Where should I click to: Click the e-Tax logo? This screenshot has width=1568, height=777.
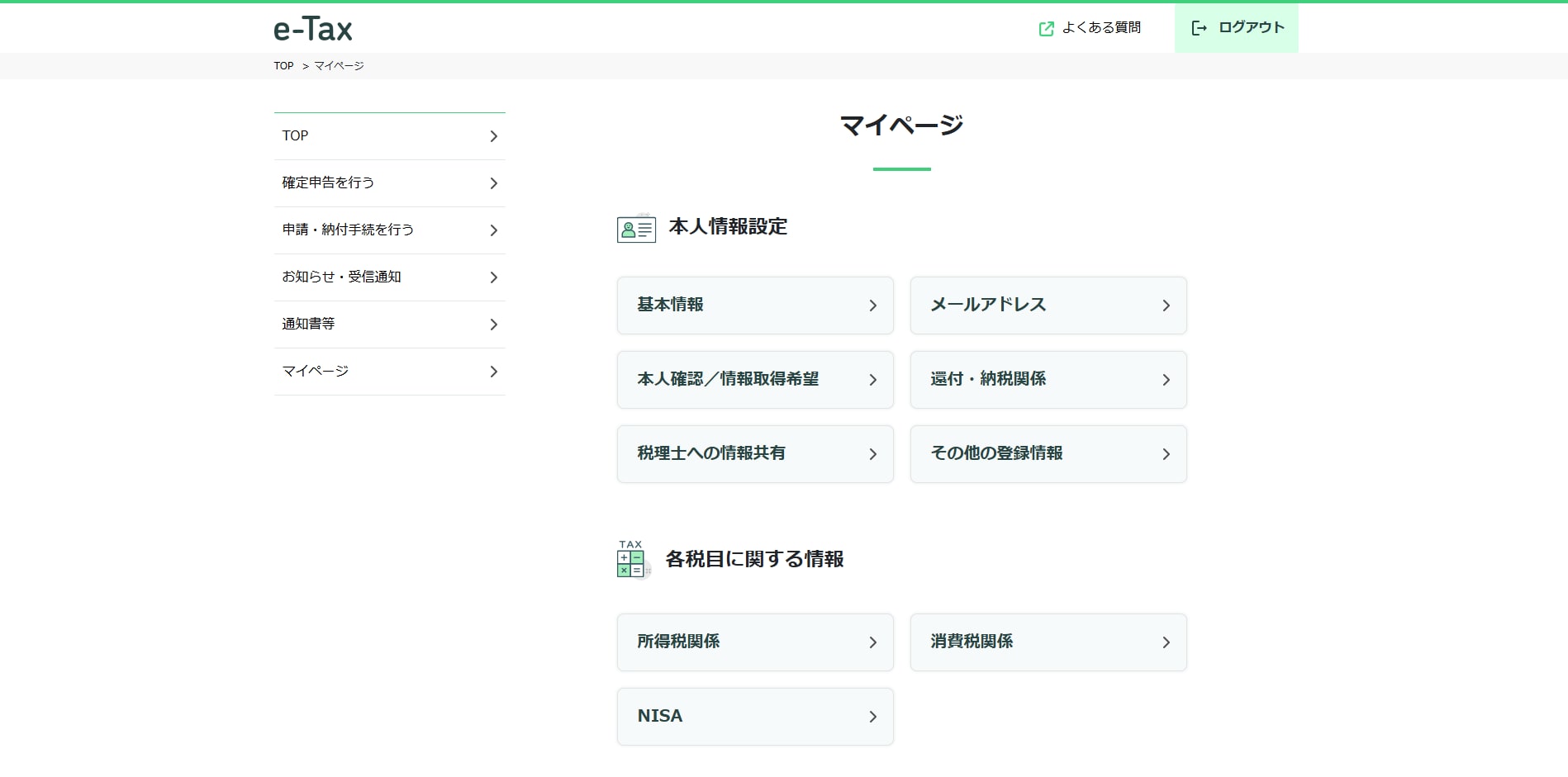313,29
